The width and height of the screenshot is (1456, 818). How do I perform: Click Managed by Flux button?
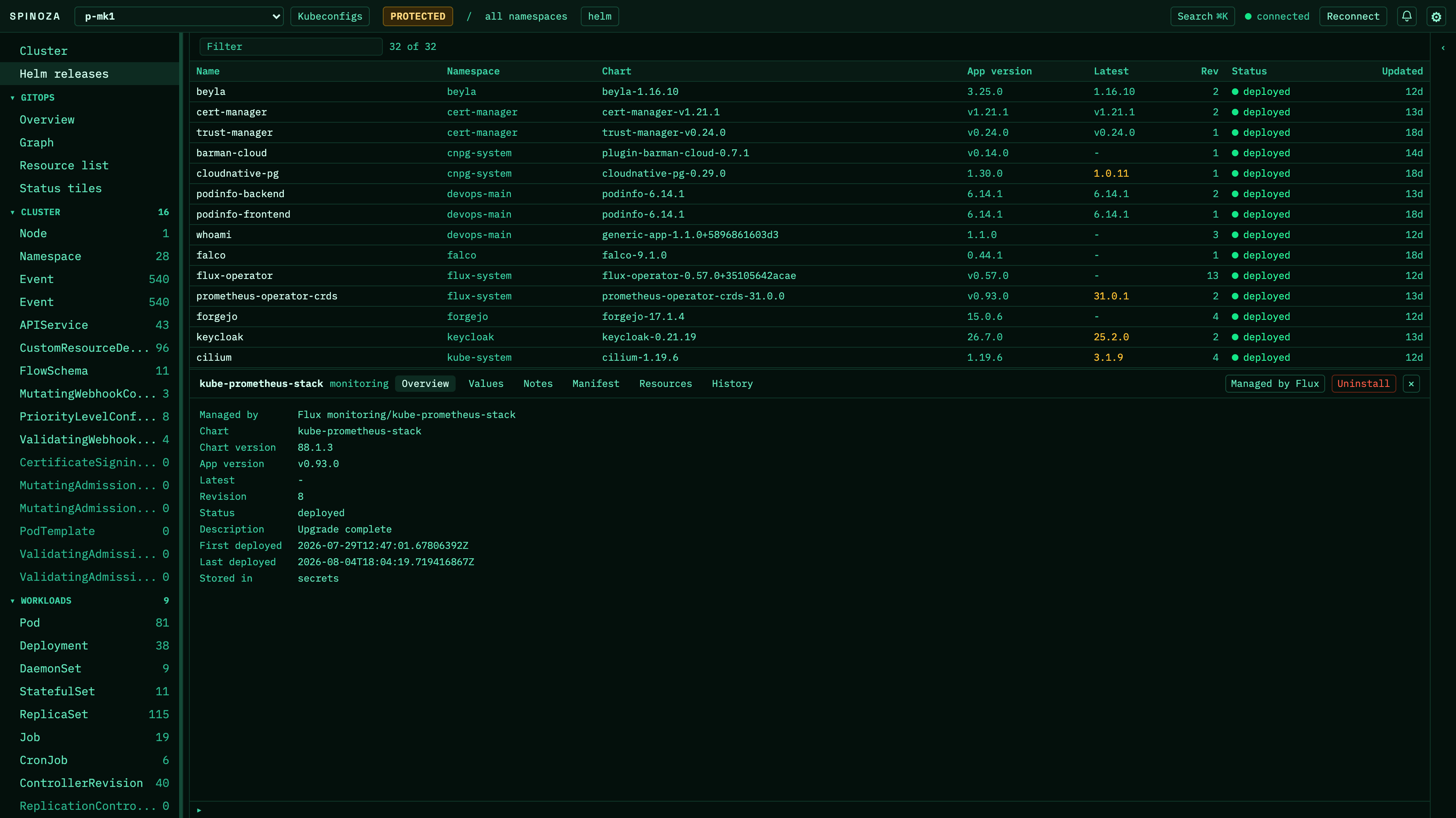[x=1274, y=384]
